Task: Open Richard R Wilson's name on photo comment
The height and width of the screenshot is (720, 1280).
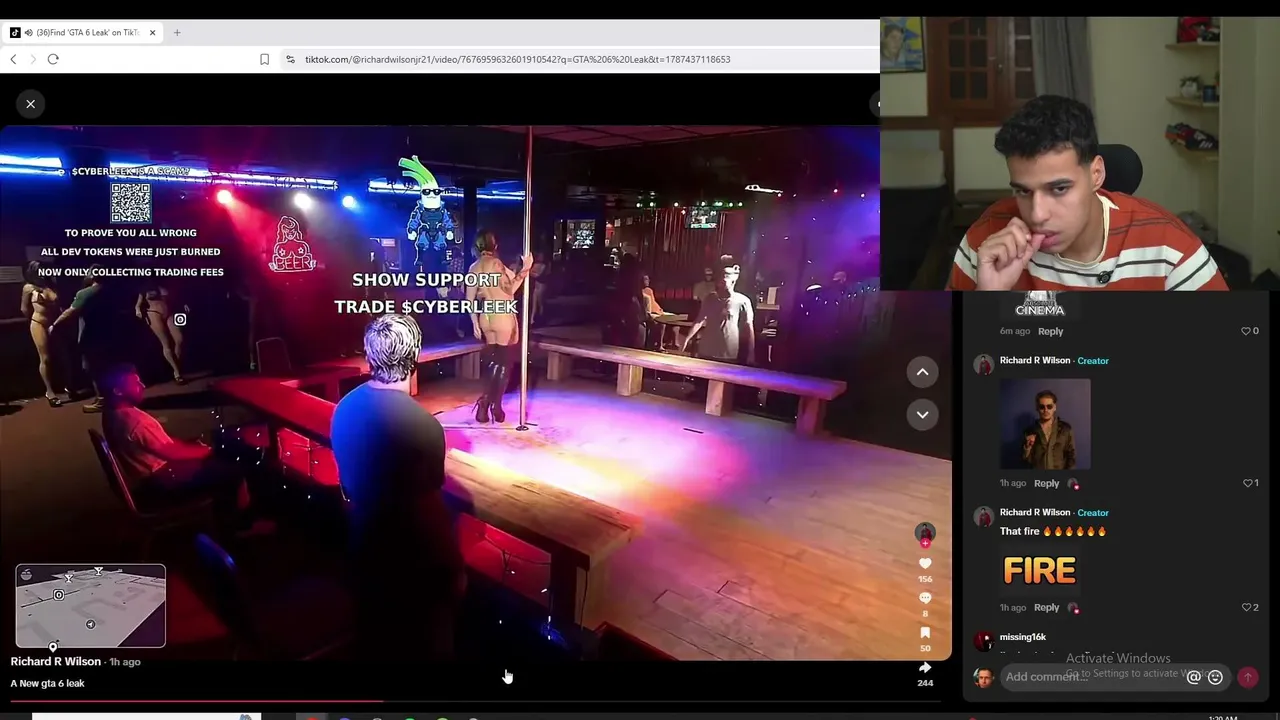Action: [1035, 360]
